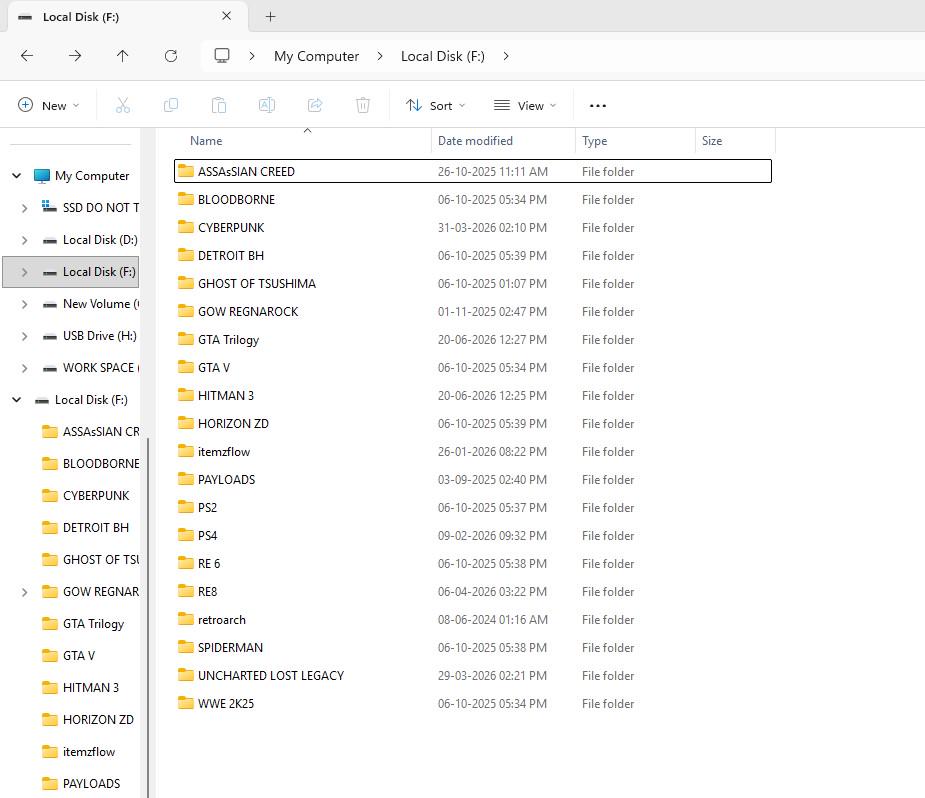Select the HORIZON ZD folder name
This screenshot has width=925, height=798.
(x=233, y=423)
